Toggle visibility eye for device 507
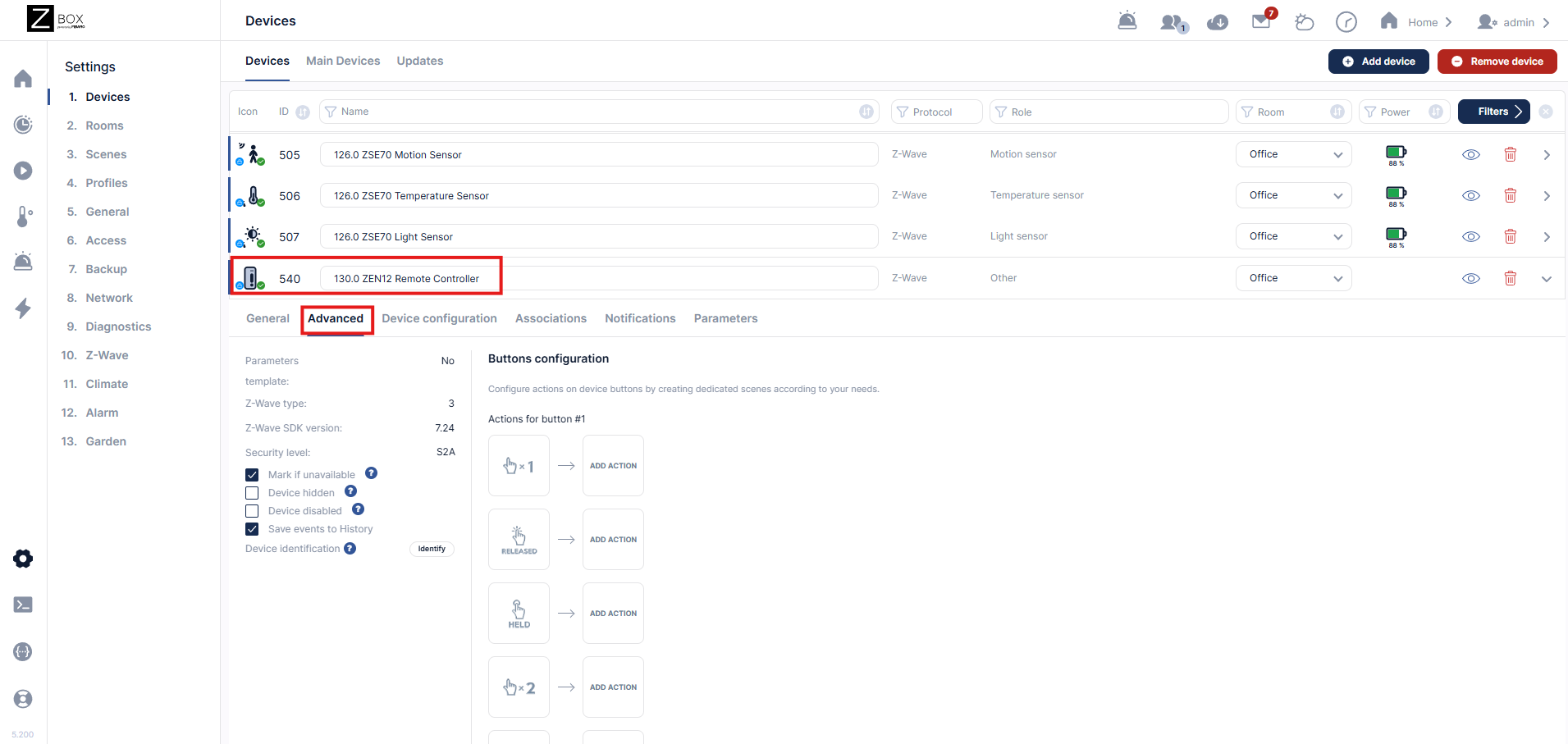The width and height of the screenshot is (1568, 744). click(1471, 236)
